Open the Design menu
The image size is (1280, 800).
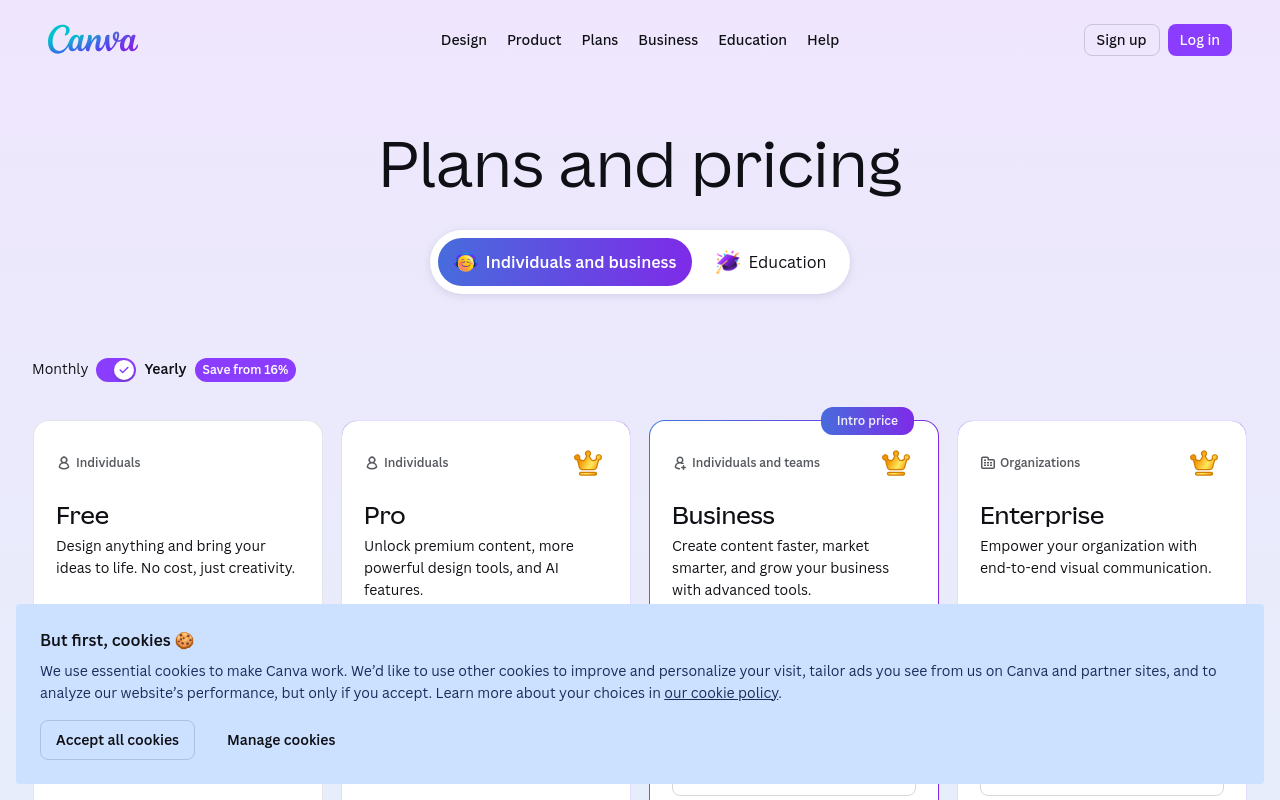(x=463, y=40)
